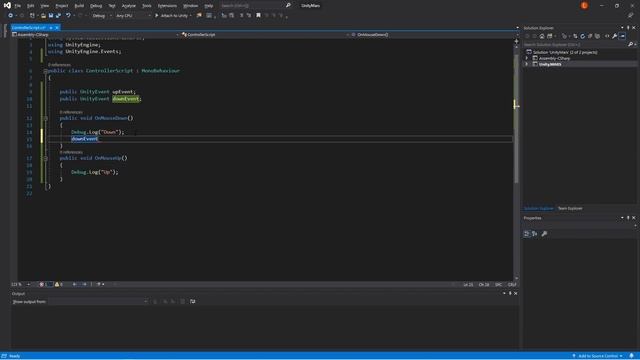640x360 pixels.
Task: Click the Open File folder icon
Action: [43, 16]
